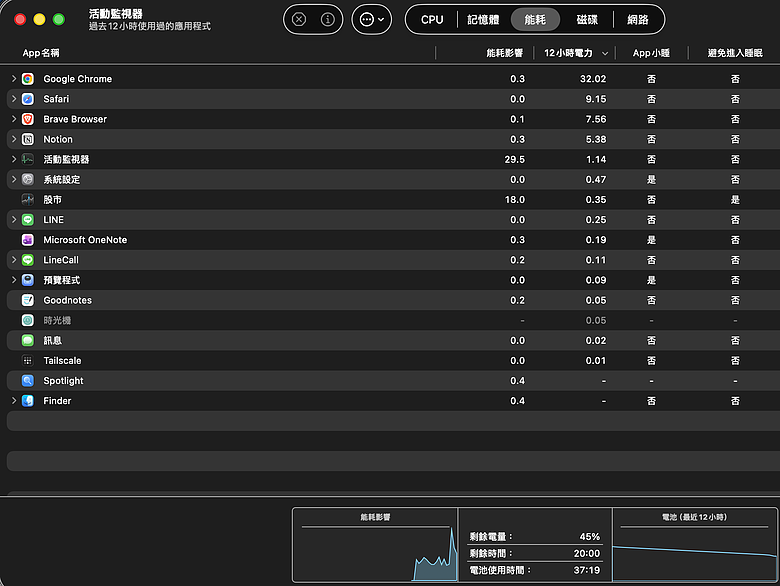Click the 訊息 Messages icon
This screenshot has width=780, height=586.
[28, 340]
